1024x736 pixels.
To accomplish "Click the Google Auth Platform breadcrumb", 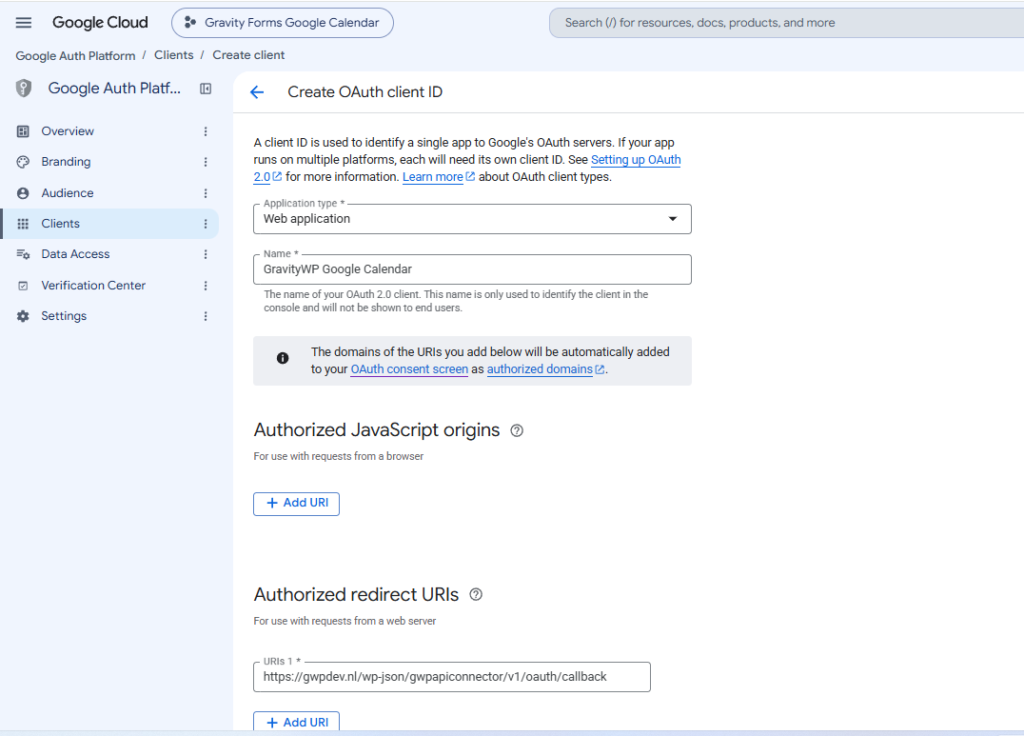I will pos(75,56).
